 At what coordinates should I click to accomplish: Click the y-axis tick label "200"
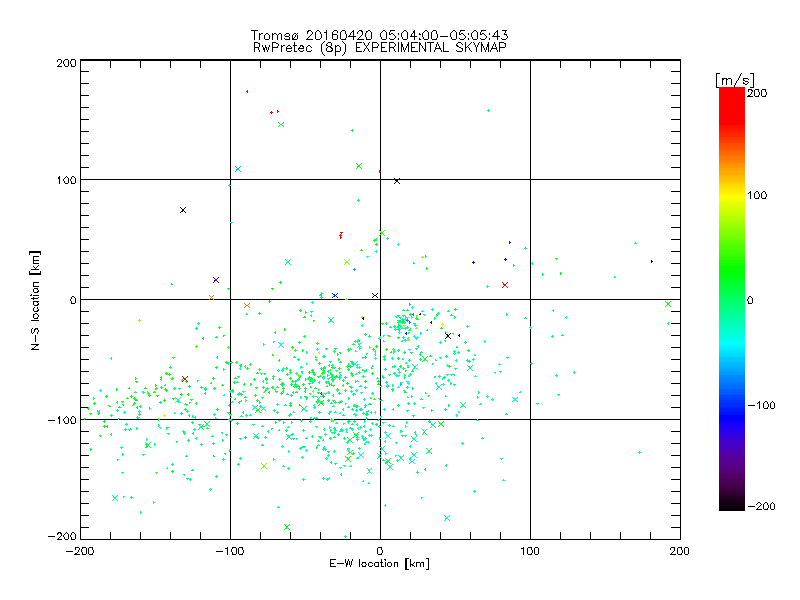point(66,63)
